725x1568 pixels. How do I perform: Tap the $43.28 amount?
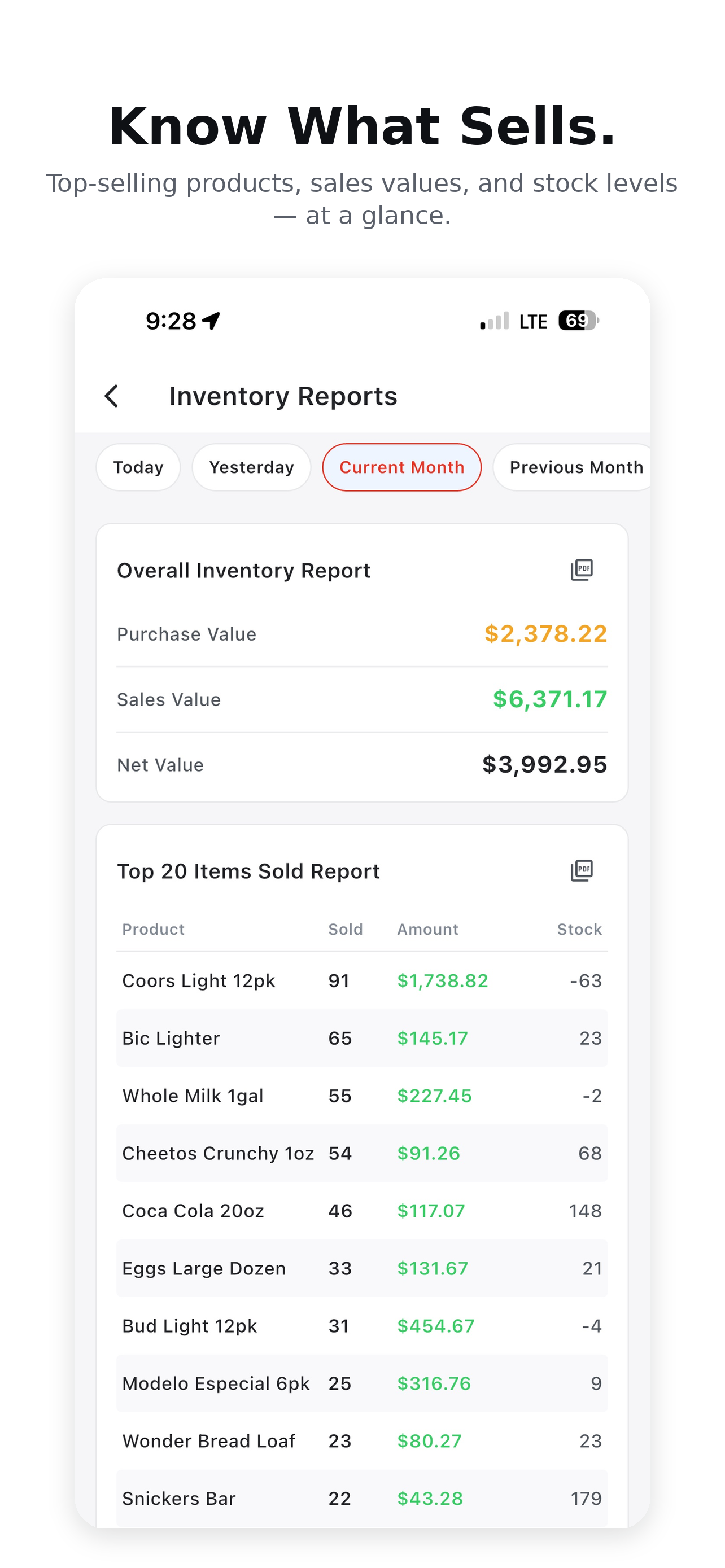point(430,1498)
